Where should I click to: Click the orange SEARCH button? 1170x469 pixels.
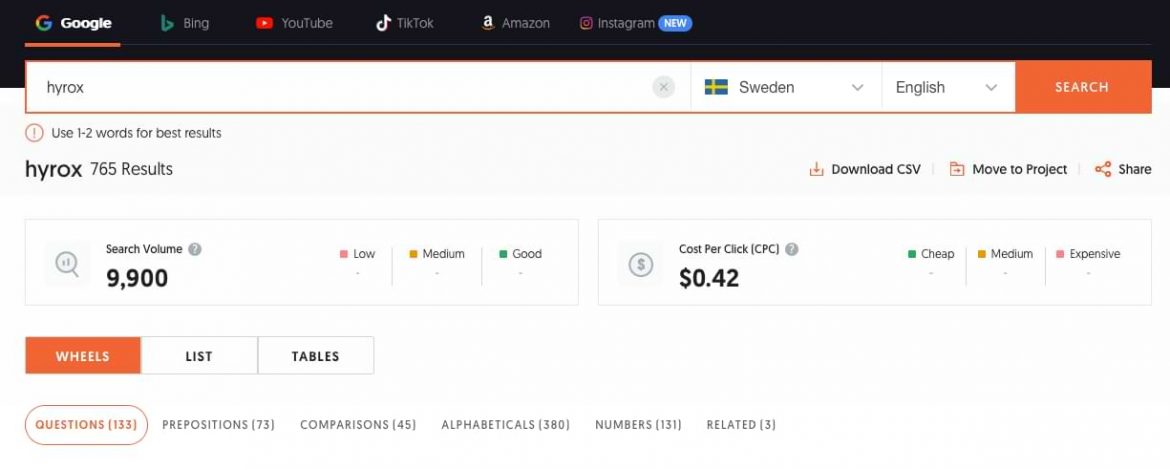click(x=1083, y=87)
